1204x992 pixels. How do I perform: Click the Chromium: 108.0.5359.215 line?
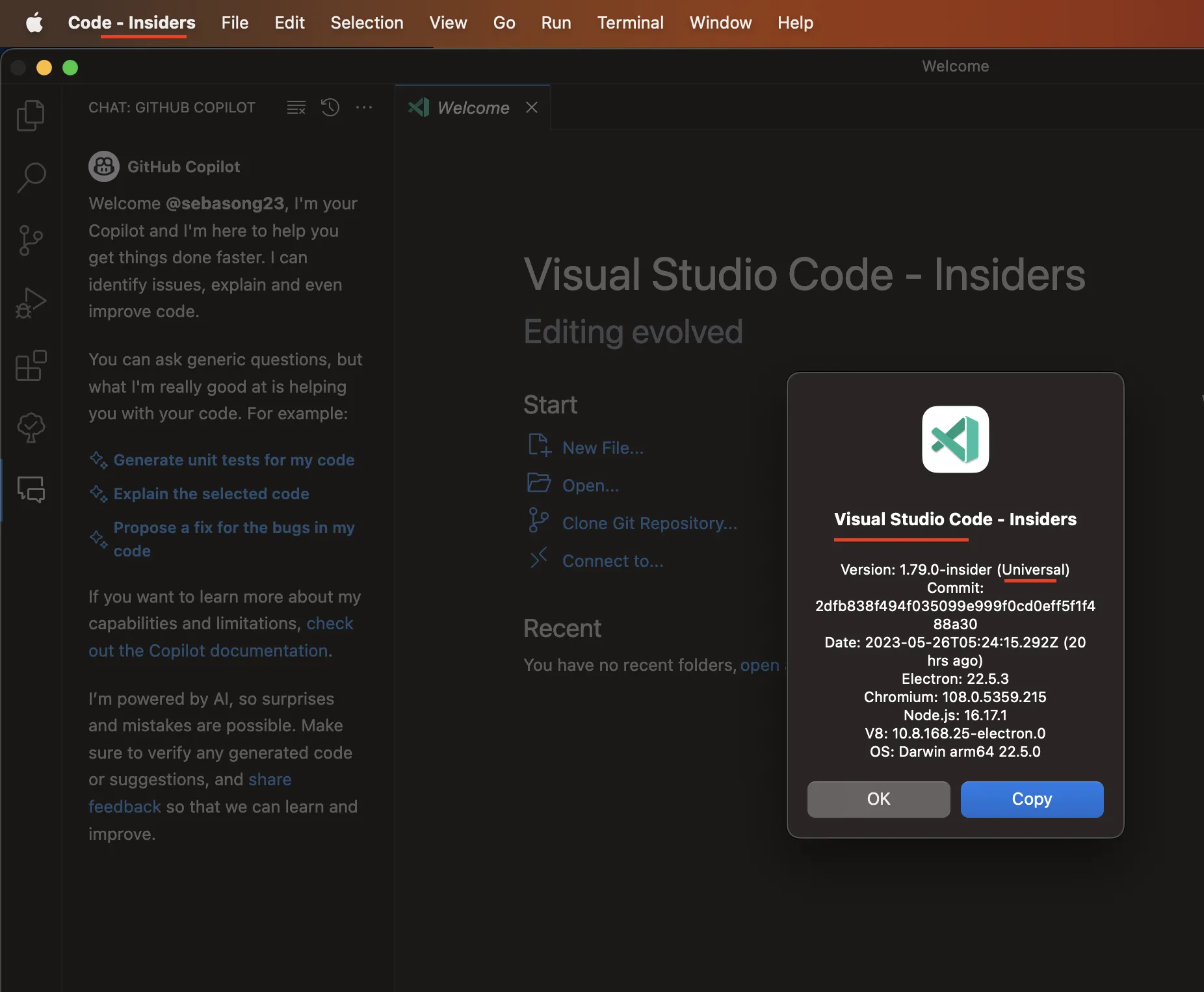955,697
